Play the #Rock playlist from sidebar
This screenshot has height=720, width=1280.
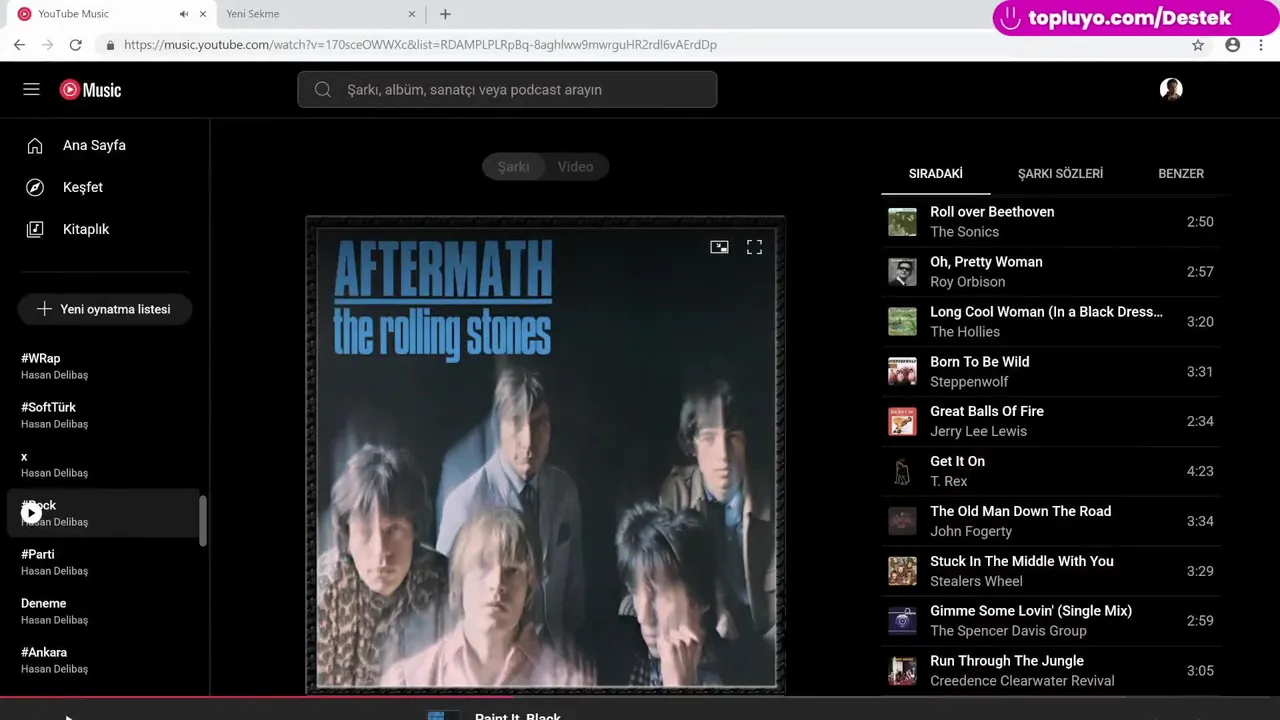click(31, 513)
